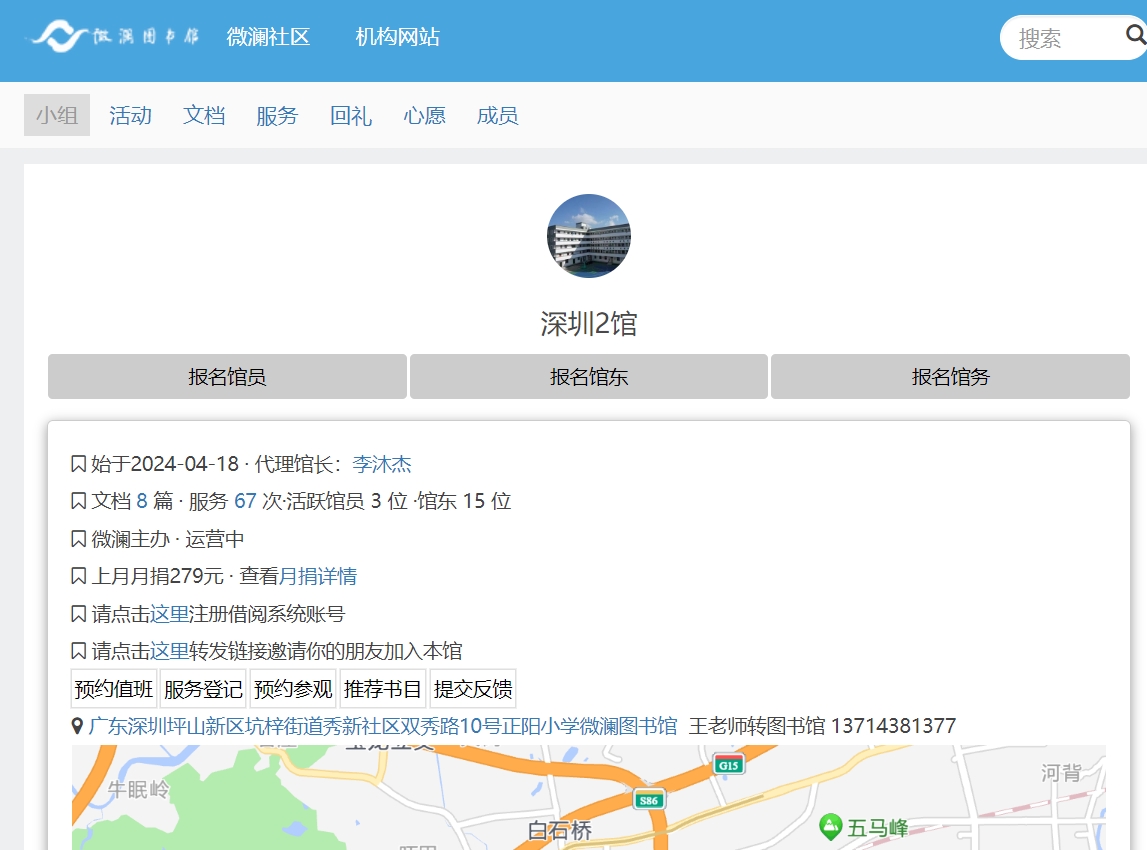Click the location pin icon before address
1147x850 pixels.
(x=77, y=726)
